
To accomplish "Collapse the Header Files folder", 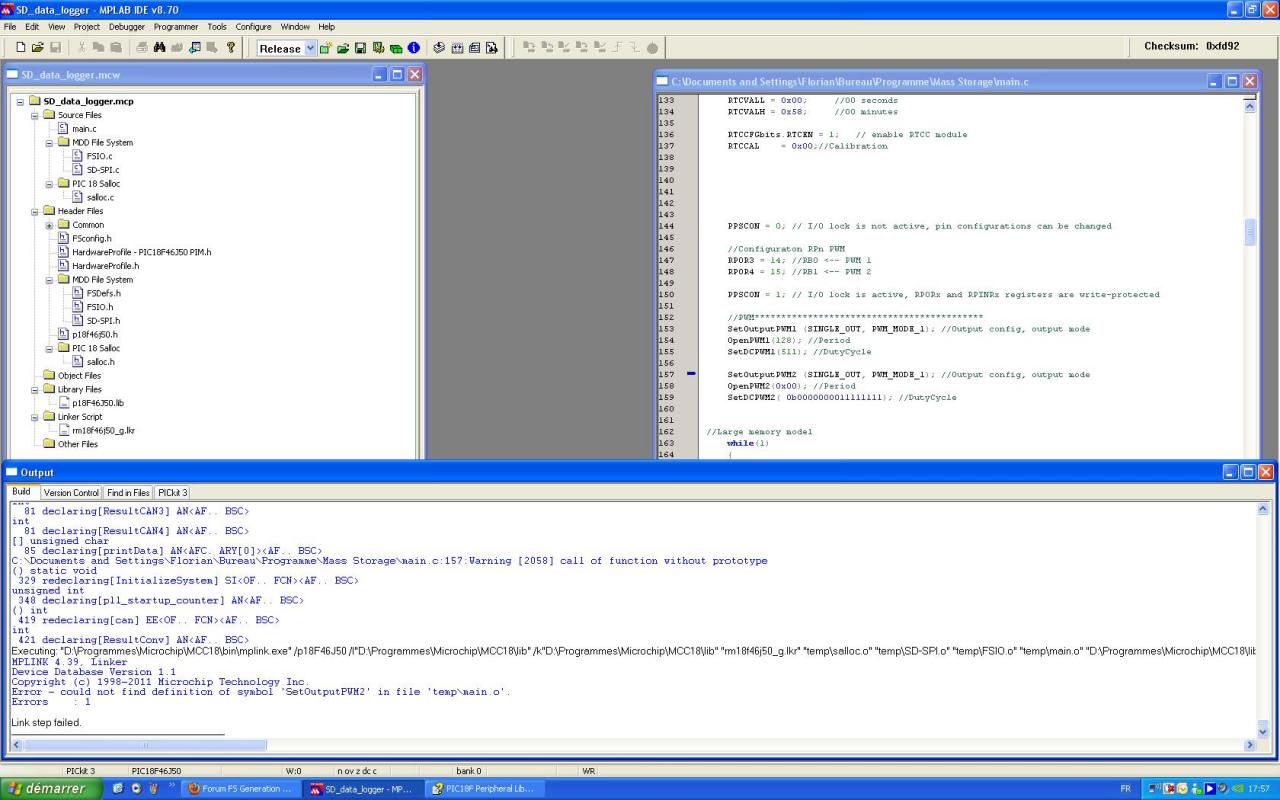I will 35,211.
